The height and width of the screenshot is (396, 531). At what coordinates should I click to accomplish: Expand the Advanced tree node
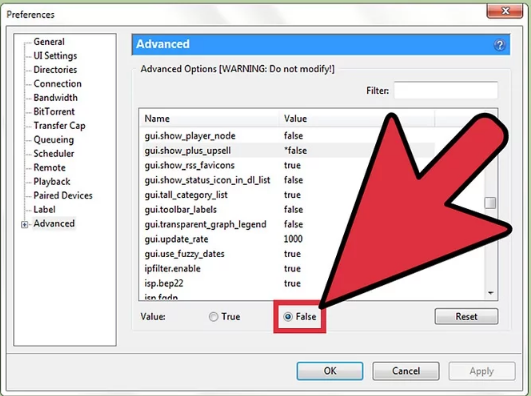coord(24,224)
